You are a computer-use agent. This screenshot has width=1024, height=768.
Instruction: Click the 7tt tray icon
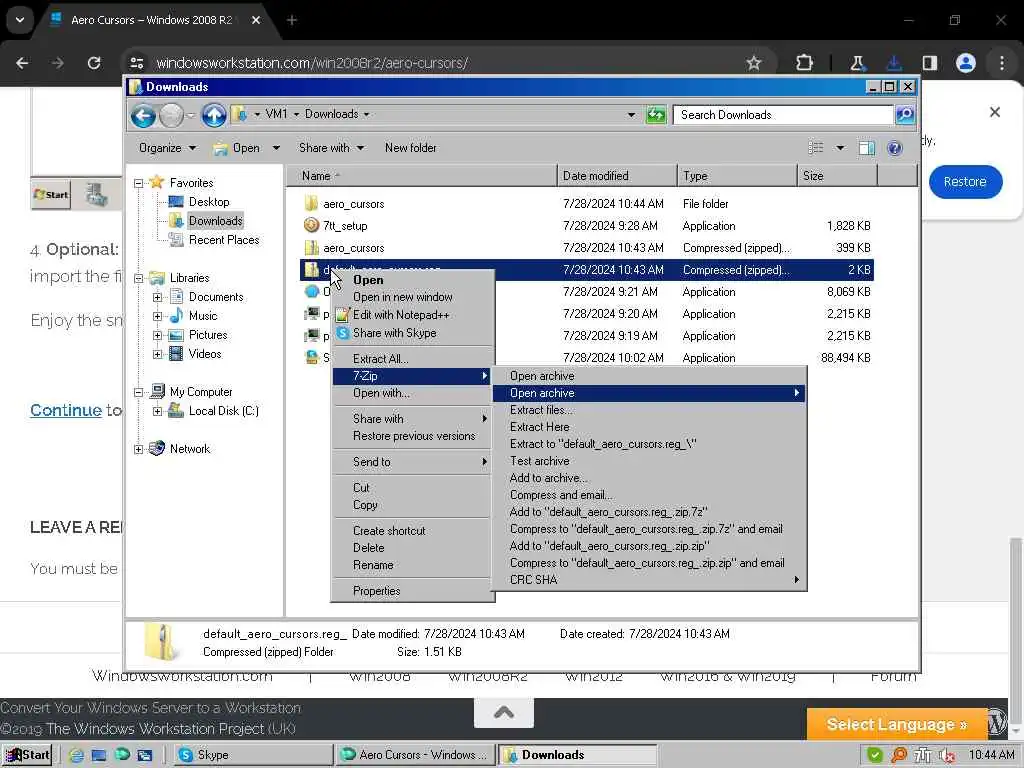point(923,755)
